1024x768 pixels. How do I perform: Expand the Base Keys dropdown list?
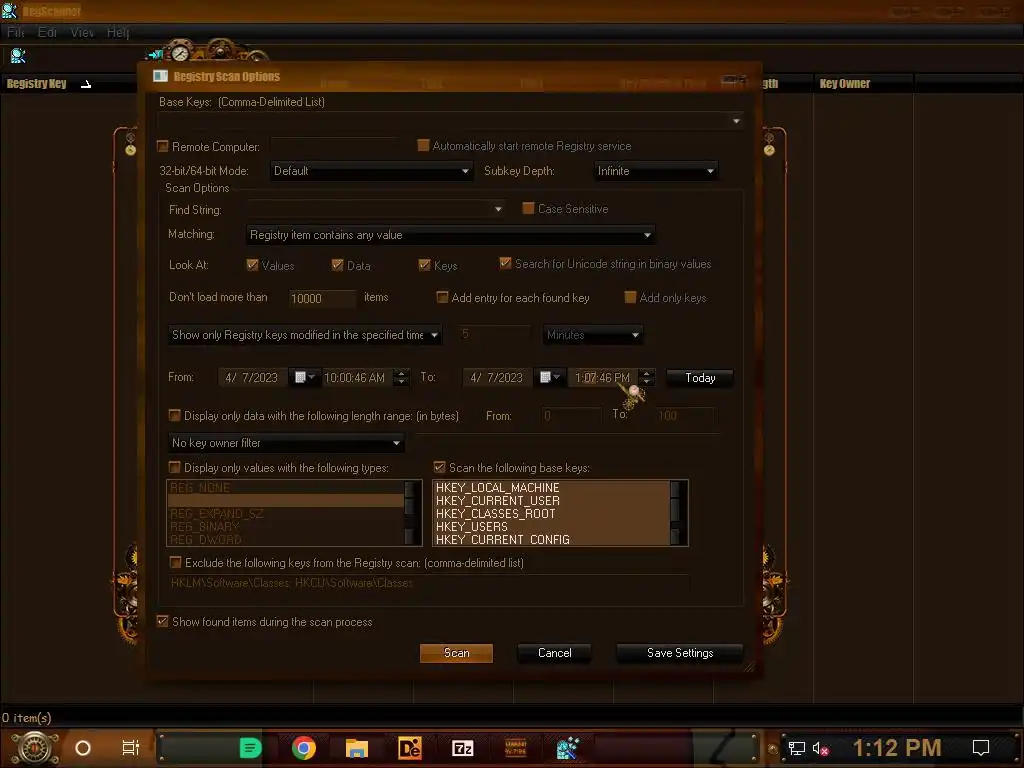coord(736,121)
